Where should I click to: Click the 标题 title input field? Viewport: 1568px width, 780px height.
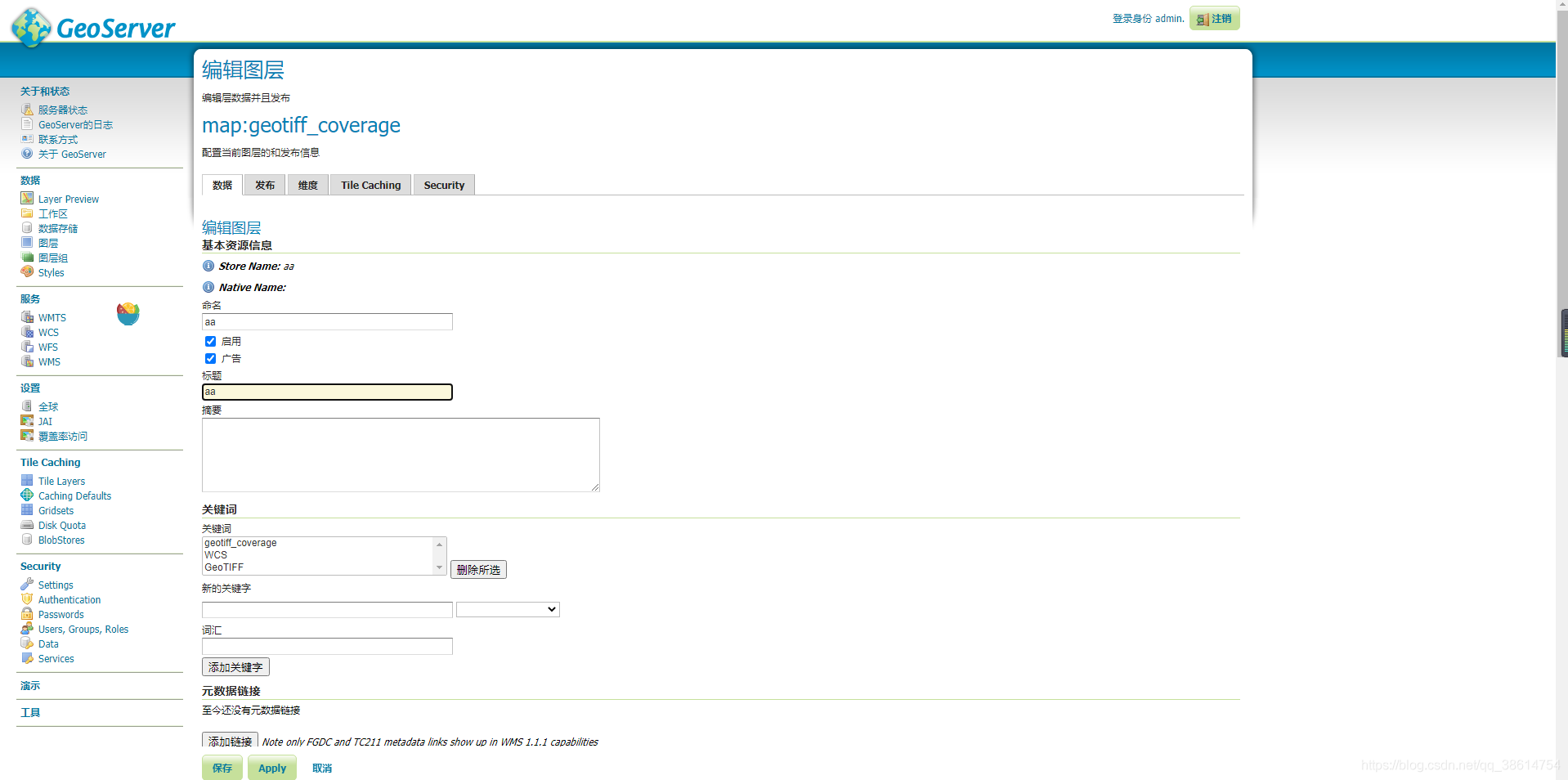(x=327, y=392)
